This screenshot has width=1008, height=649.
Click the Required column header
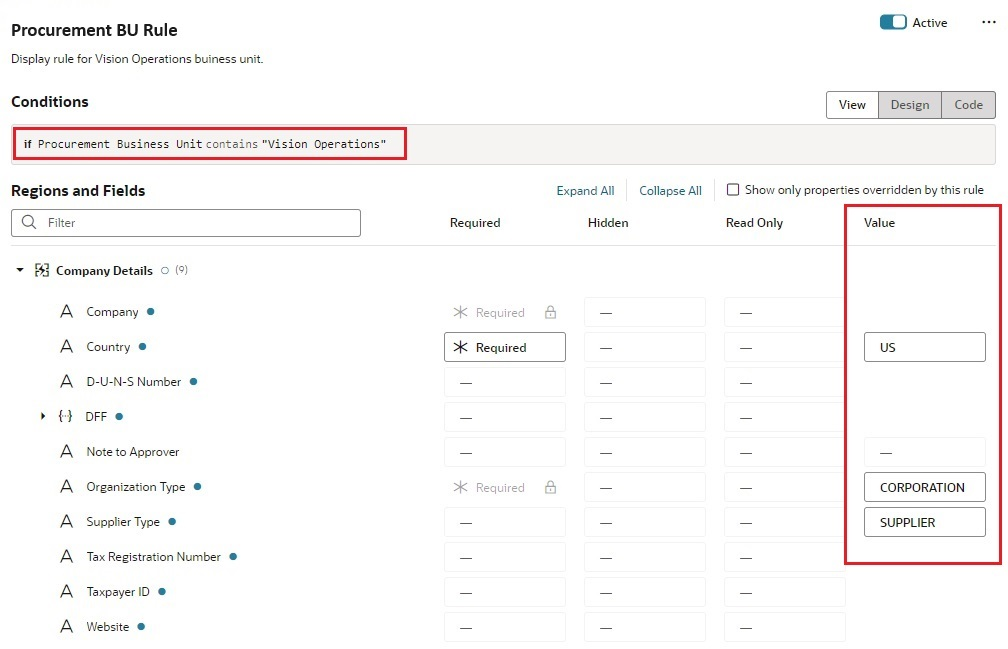point(475,223)
